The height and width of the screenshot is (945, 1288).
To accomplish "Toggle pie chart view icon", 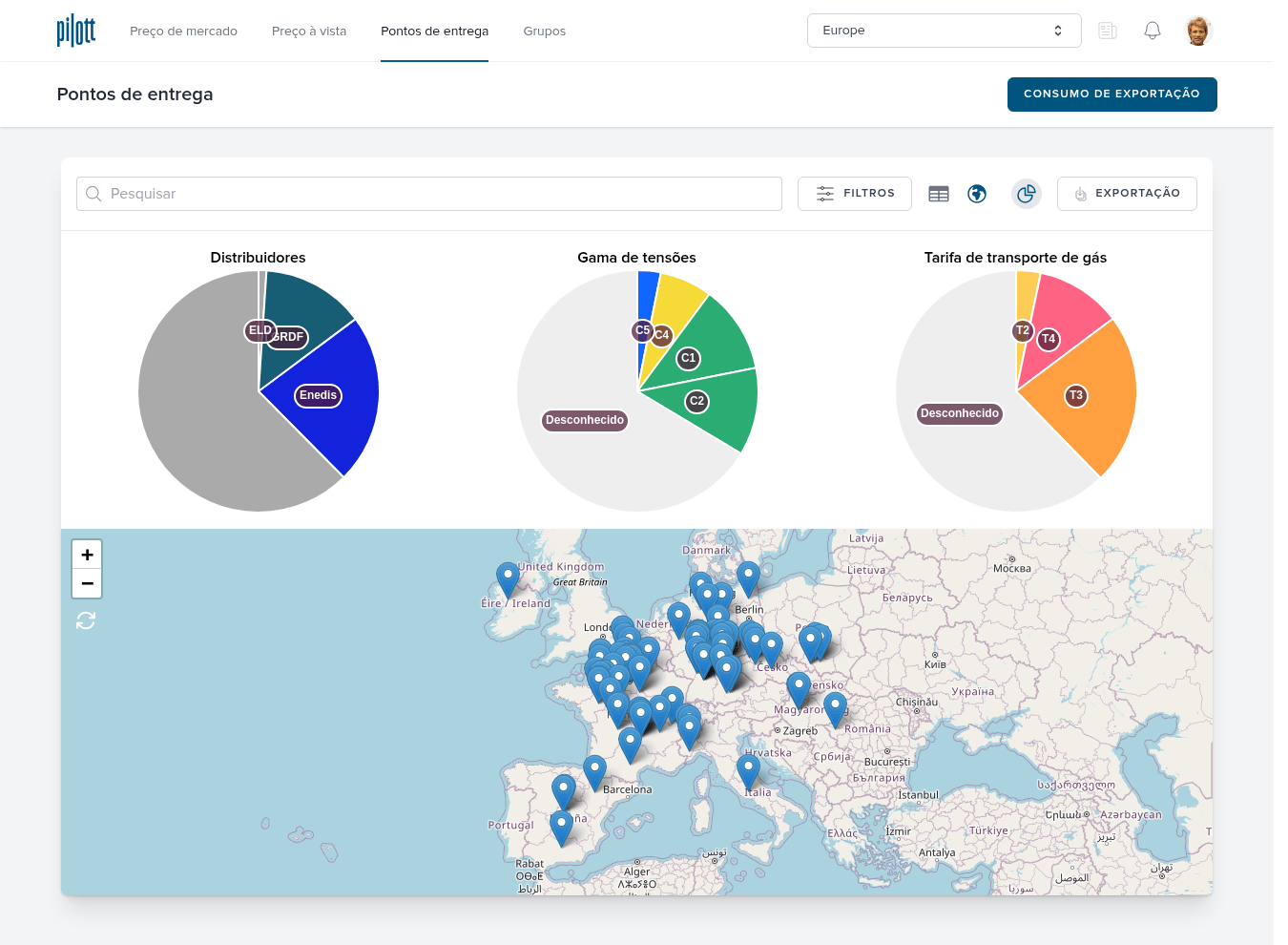I will point(1027,194).
